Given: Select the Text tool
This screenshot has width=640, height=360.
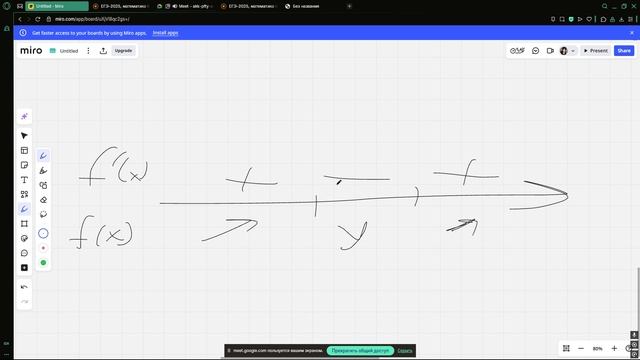Looking at the screenshot, I should (24, 180).
